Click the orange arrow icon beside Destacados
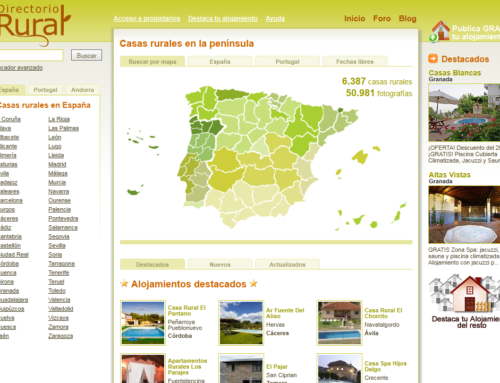Image resolution: width=500 pixels, height=383 pixels. (x=433, y=59)
